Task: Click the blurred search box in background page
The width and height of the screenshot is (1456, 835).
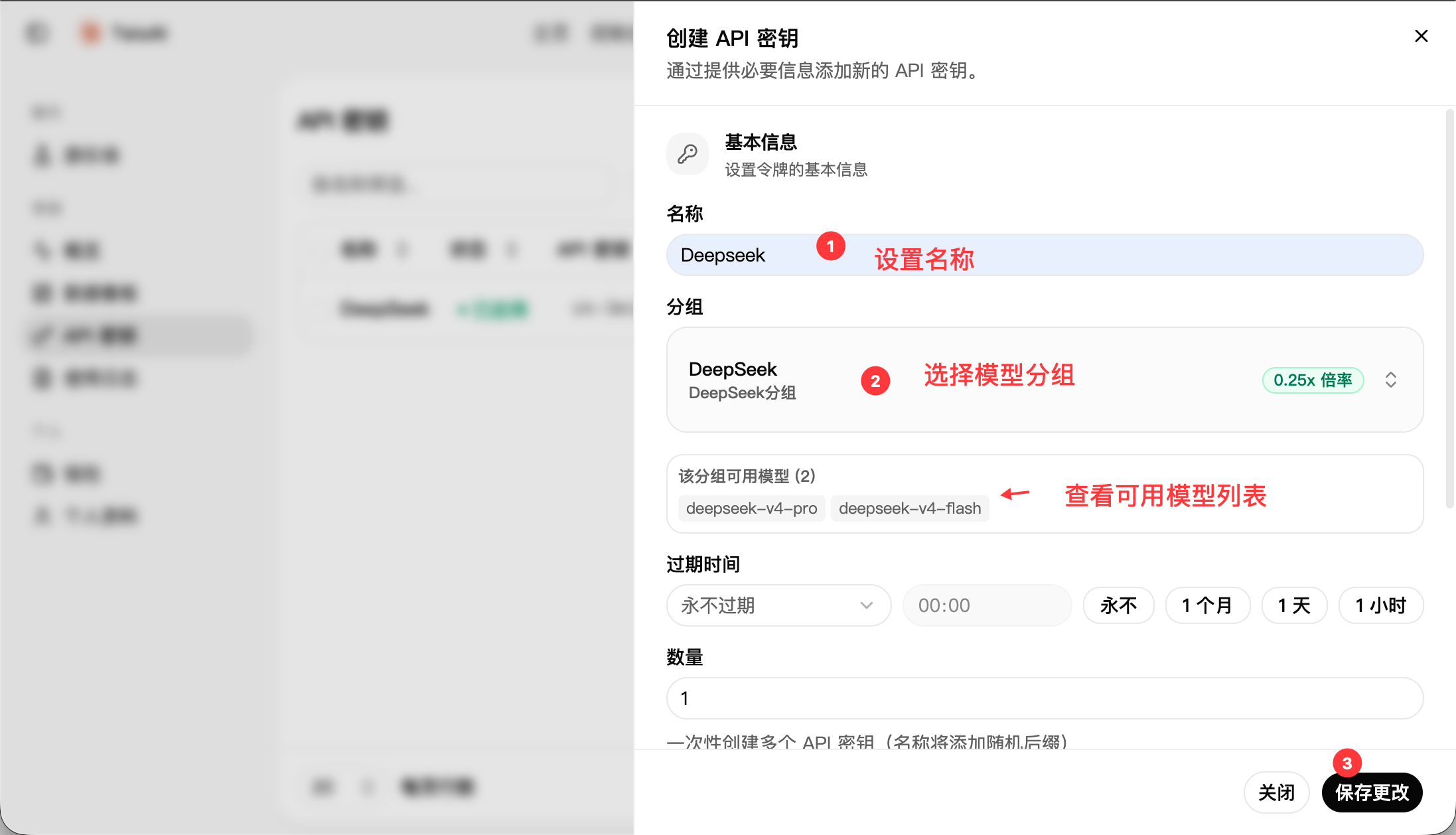Action: tap(458, 184)
